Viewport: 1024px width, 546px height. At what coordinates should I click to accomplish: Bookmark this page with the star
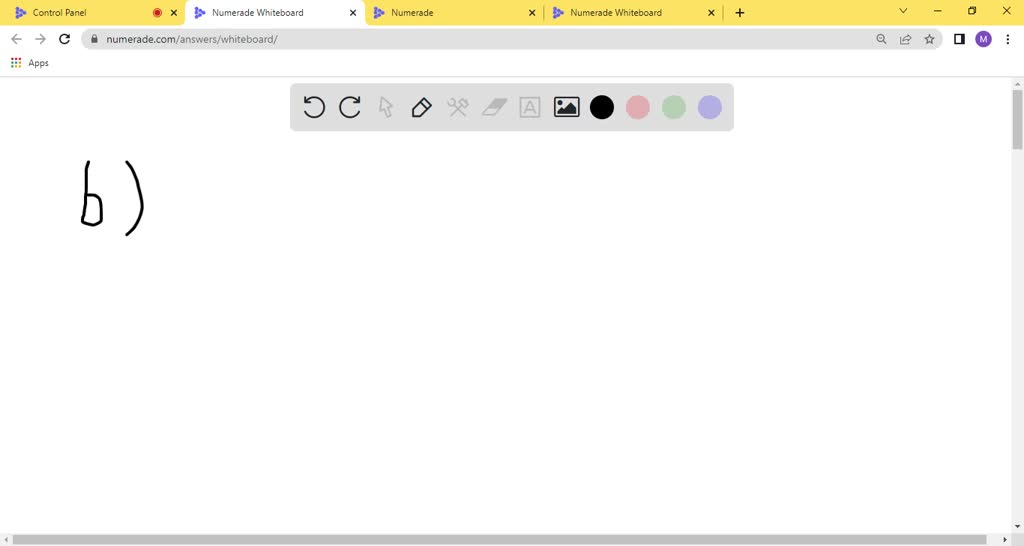(930, 39)
